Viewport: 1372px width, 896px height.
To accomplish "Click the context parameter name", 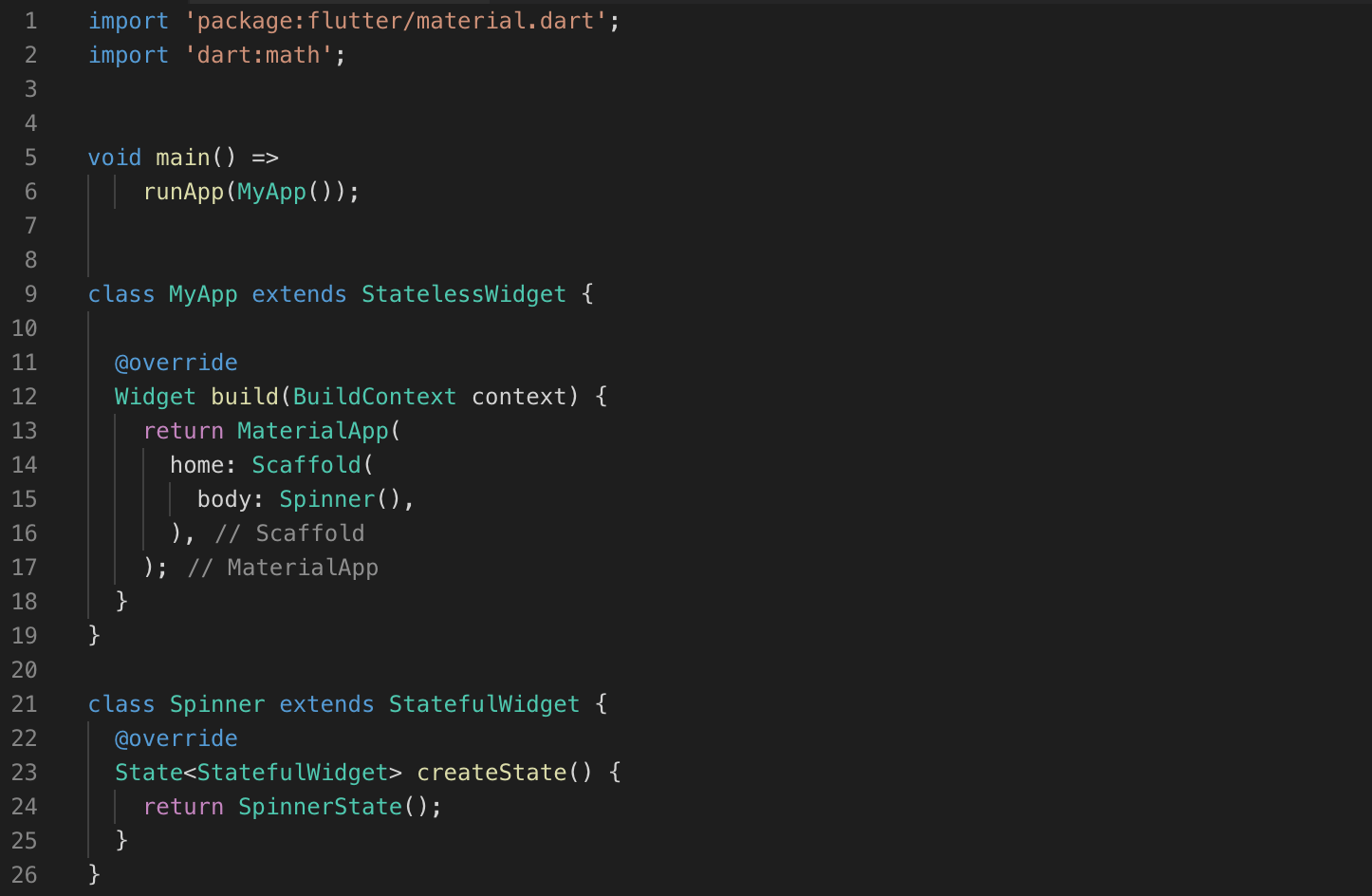I will (518, 397).
